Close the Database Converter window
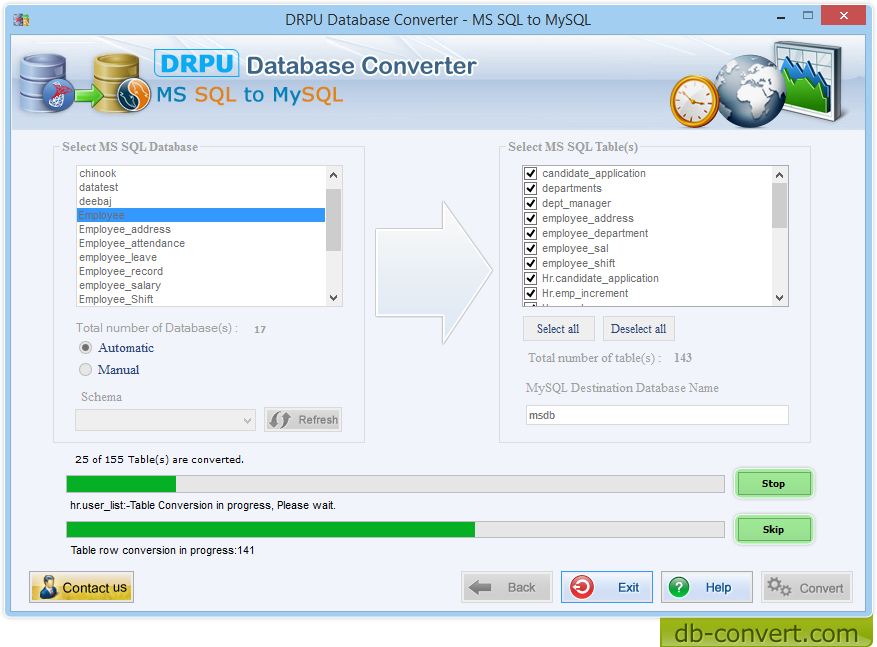This screenshot has width=877, height=647. click(843, 16)
